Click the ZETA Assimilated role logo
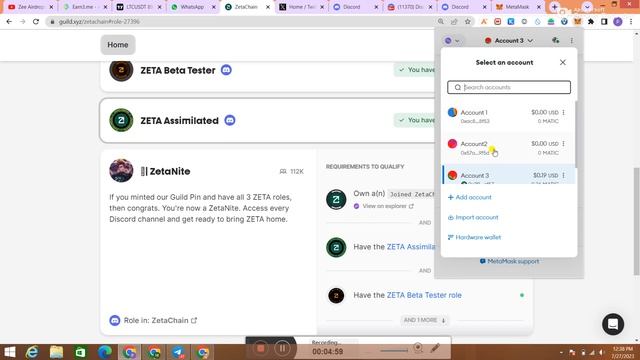The image size is (640, 360). coord(121,120)
